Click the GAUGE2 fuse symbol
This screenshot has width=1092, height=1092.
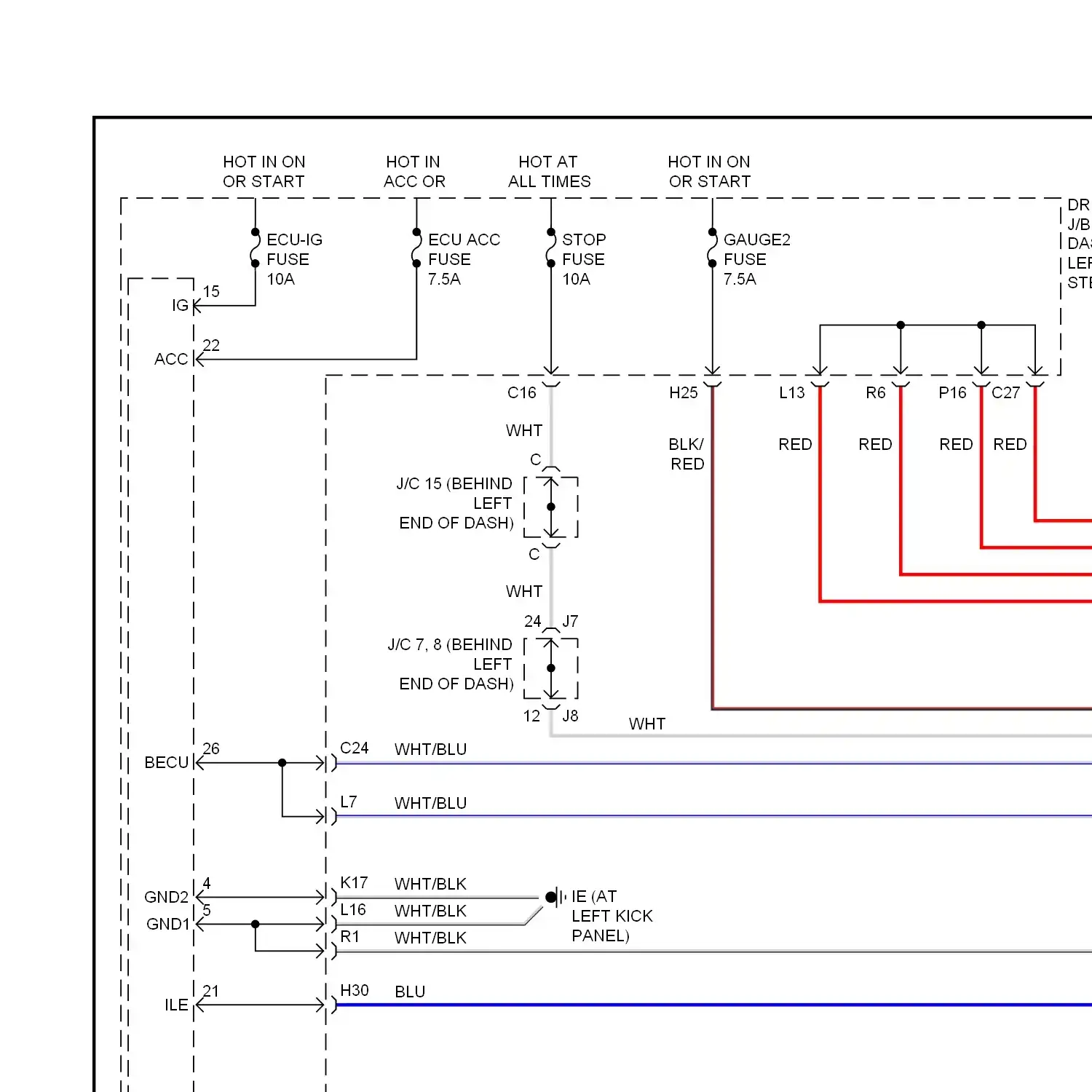[712, 248]
